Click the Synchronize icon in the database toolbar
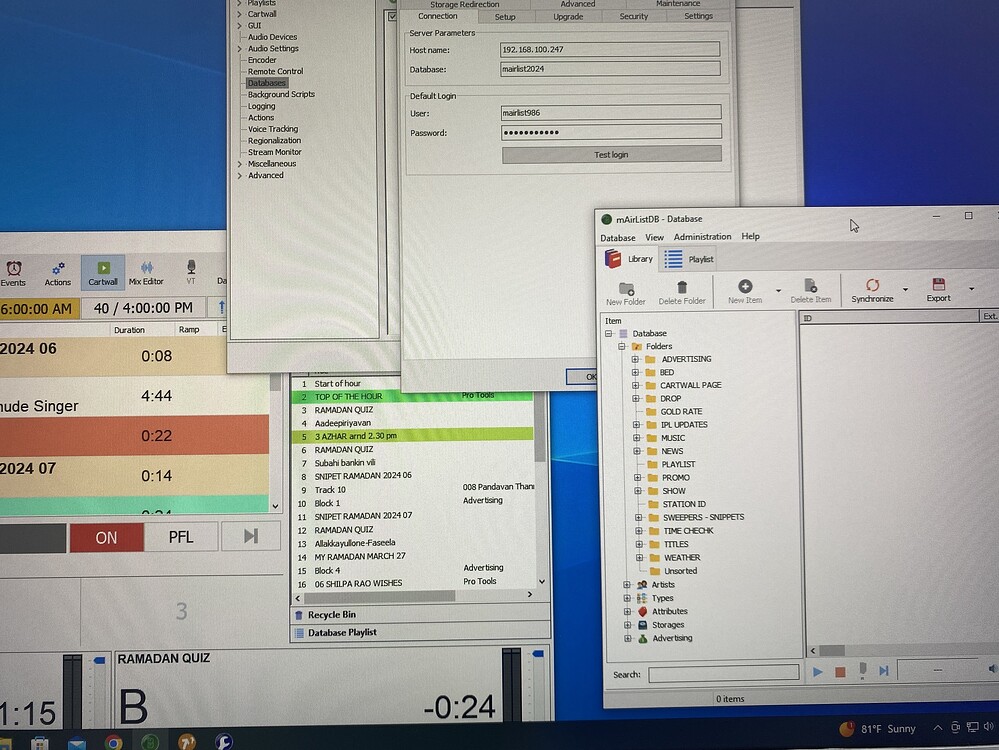This screenshot has width=999, height=750. pos(872,289)
